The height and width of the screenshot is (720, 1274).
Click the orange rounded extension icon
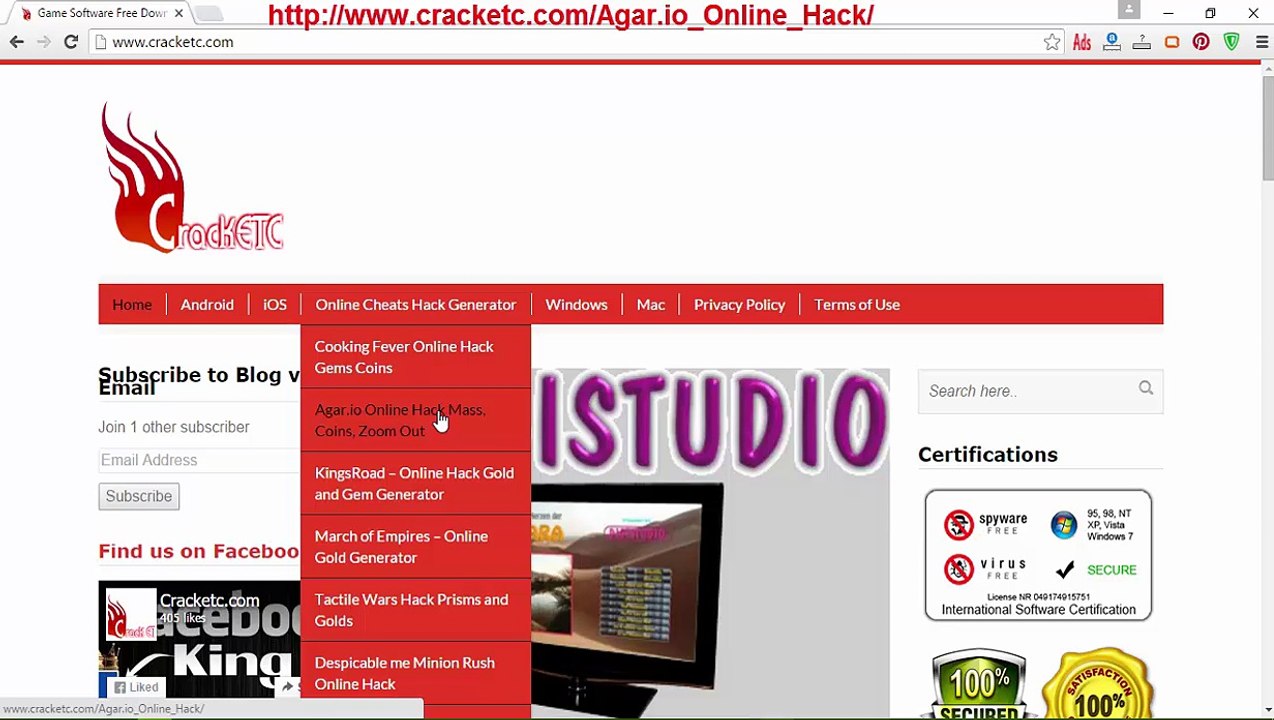pyautogui.click(x=1171, y=42)
